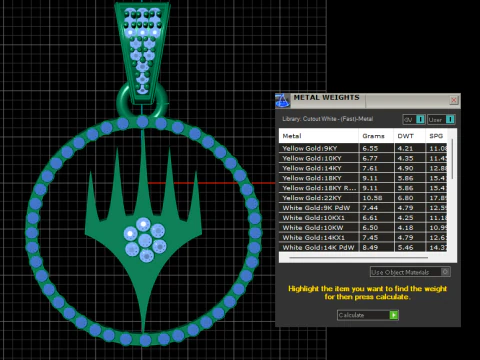Select the blue gem at the circle's bottom
480x360 pixels.
tap(145, 340)
